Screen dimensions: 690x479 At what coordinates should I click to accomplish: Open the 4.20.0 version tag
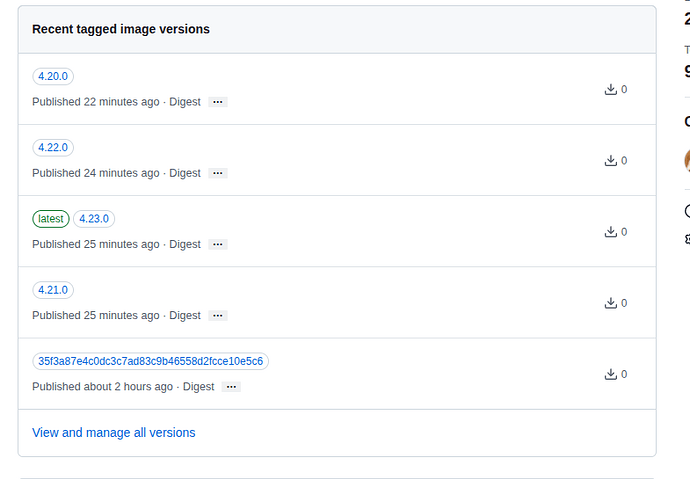53,76
